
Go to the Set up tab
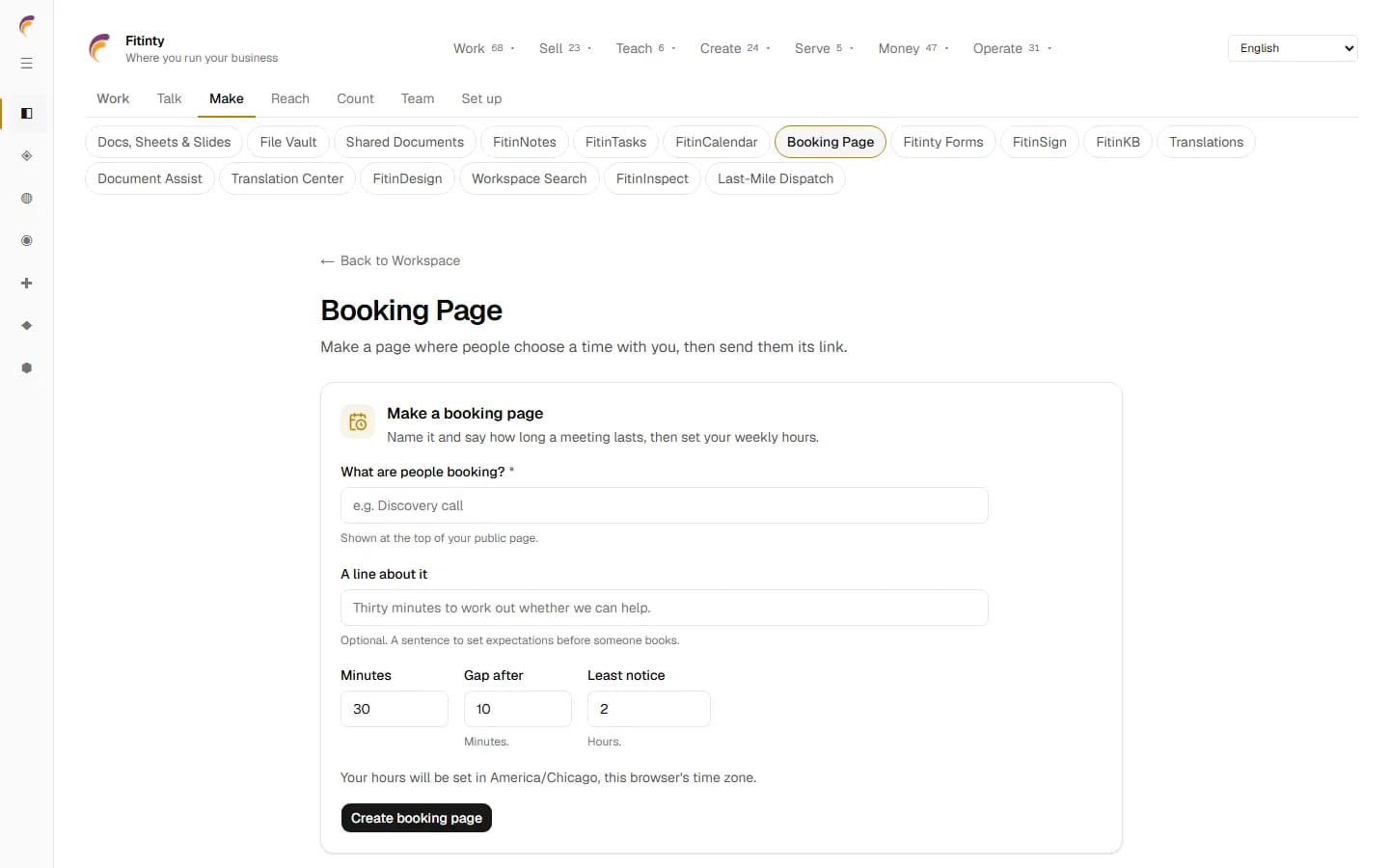pos(481,98)
